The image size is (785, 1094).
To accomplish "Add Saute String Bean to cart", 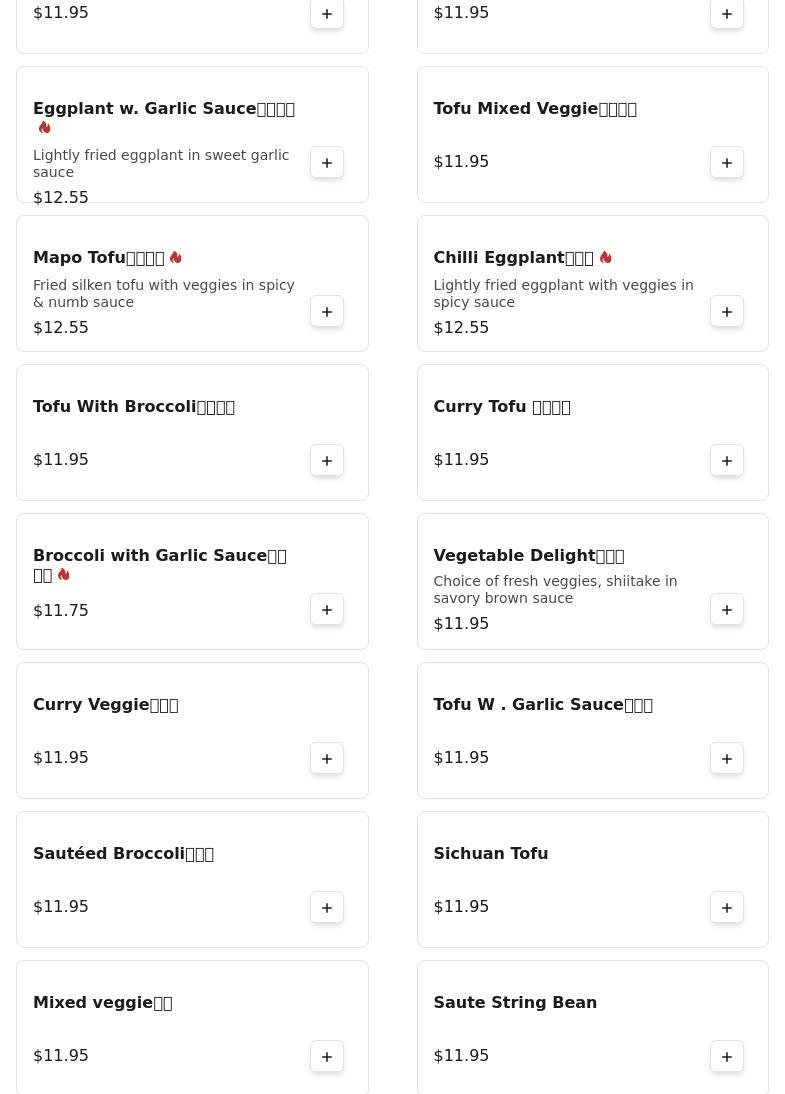I will pos(727,1056).
